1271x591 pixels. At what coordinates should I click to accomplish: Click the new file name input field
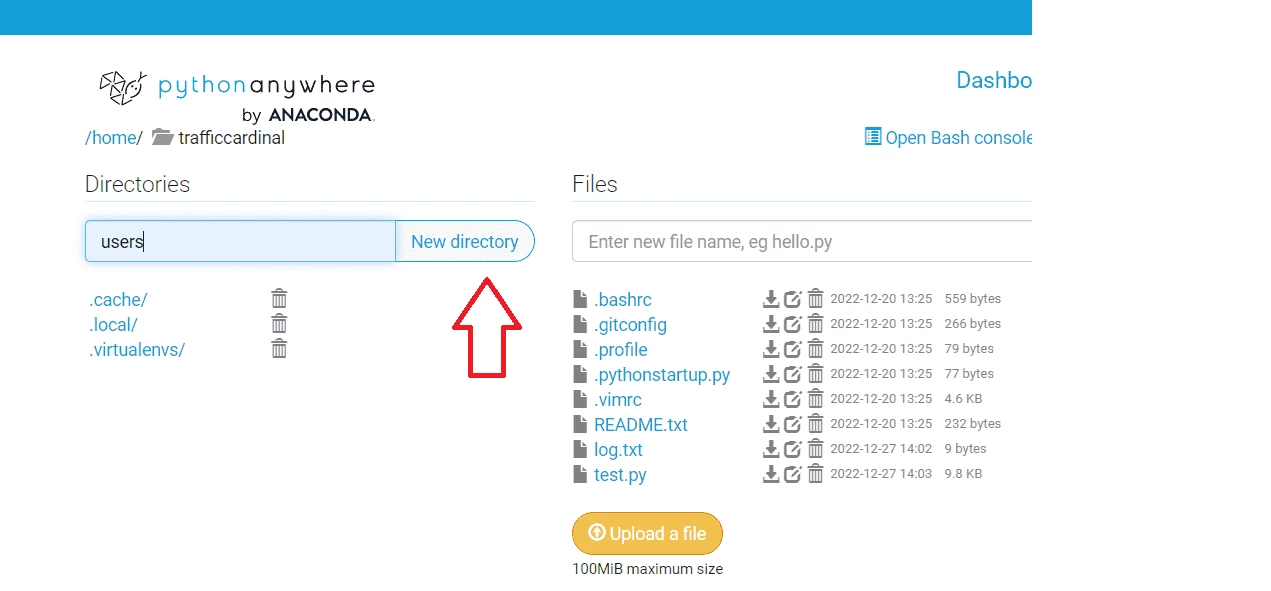[802, 241]
